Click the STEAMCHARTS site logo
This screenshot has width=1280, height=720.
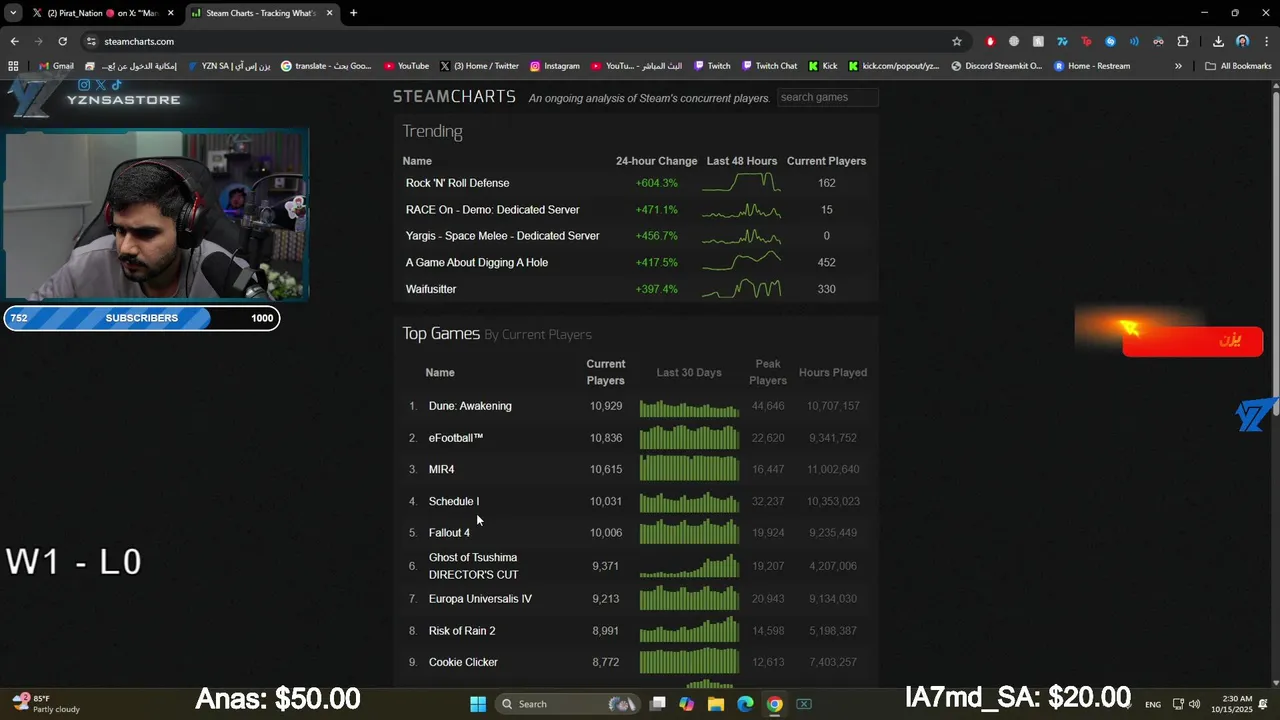tap(454, 97)
